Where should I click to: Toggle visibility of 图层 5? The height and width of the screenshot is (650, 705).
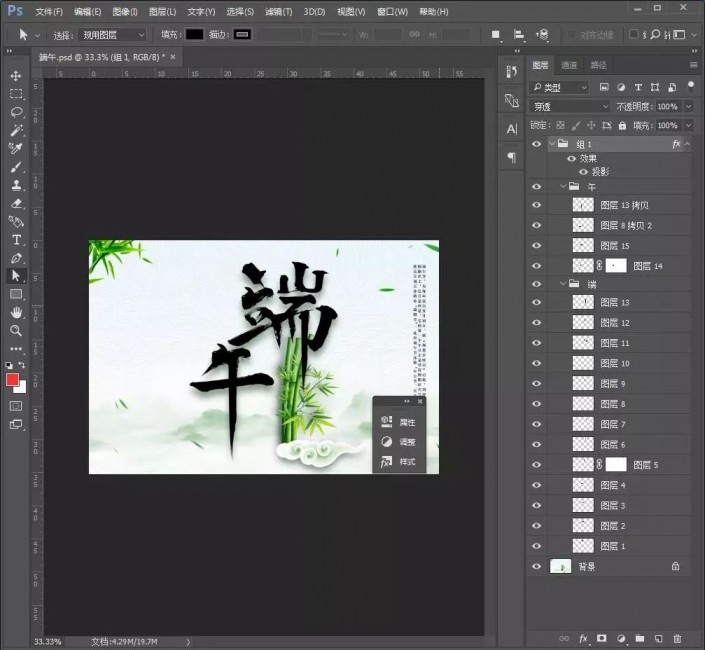click(x=536, y=465)
